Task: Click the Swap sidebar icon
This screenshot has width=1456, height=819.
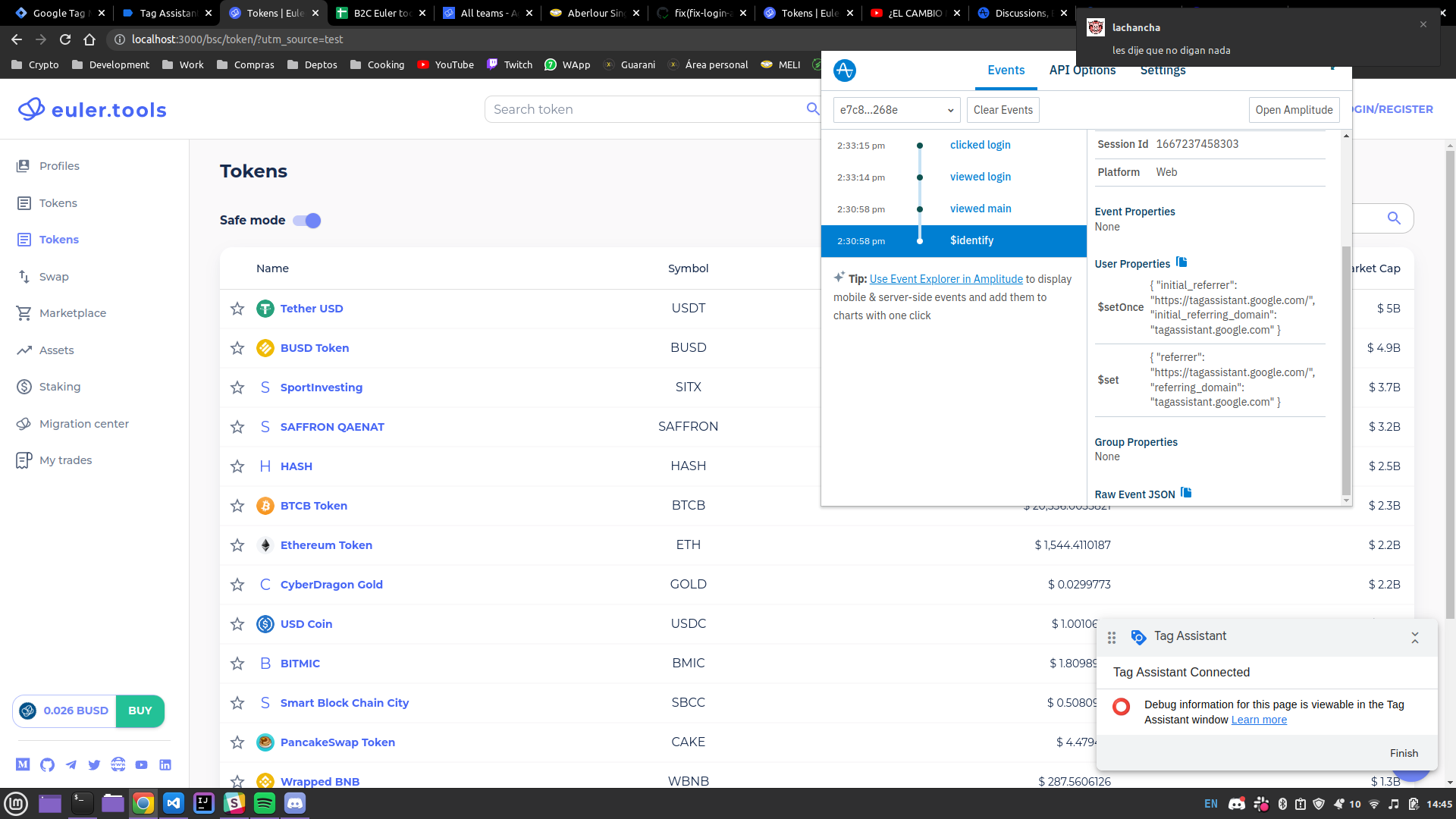Action: 24,277
